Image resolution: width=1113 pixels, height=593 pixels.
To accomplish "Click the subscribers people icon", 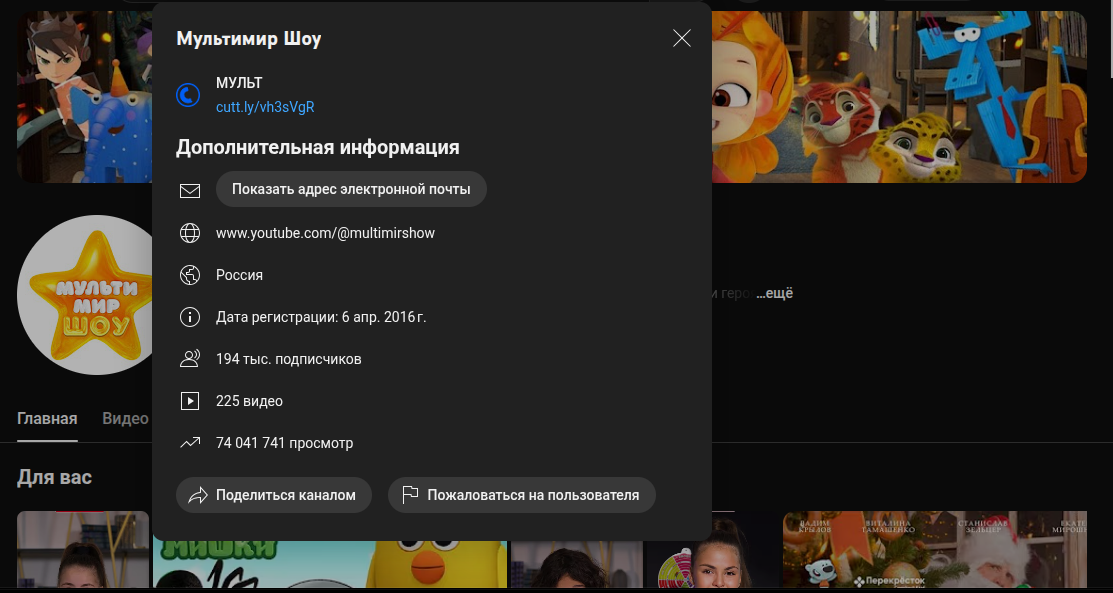I will (x=190, y=359).
